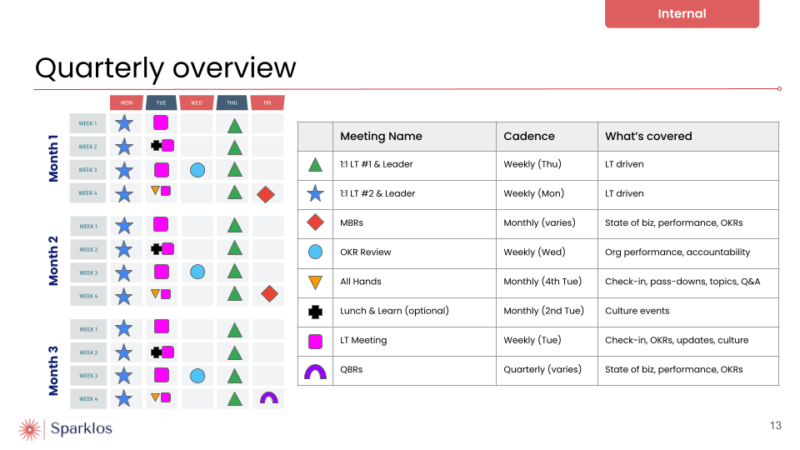Click the red Internal label badge
800x450 pixels.
682,14
